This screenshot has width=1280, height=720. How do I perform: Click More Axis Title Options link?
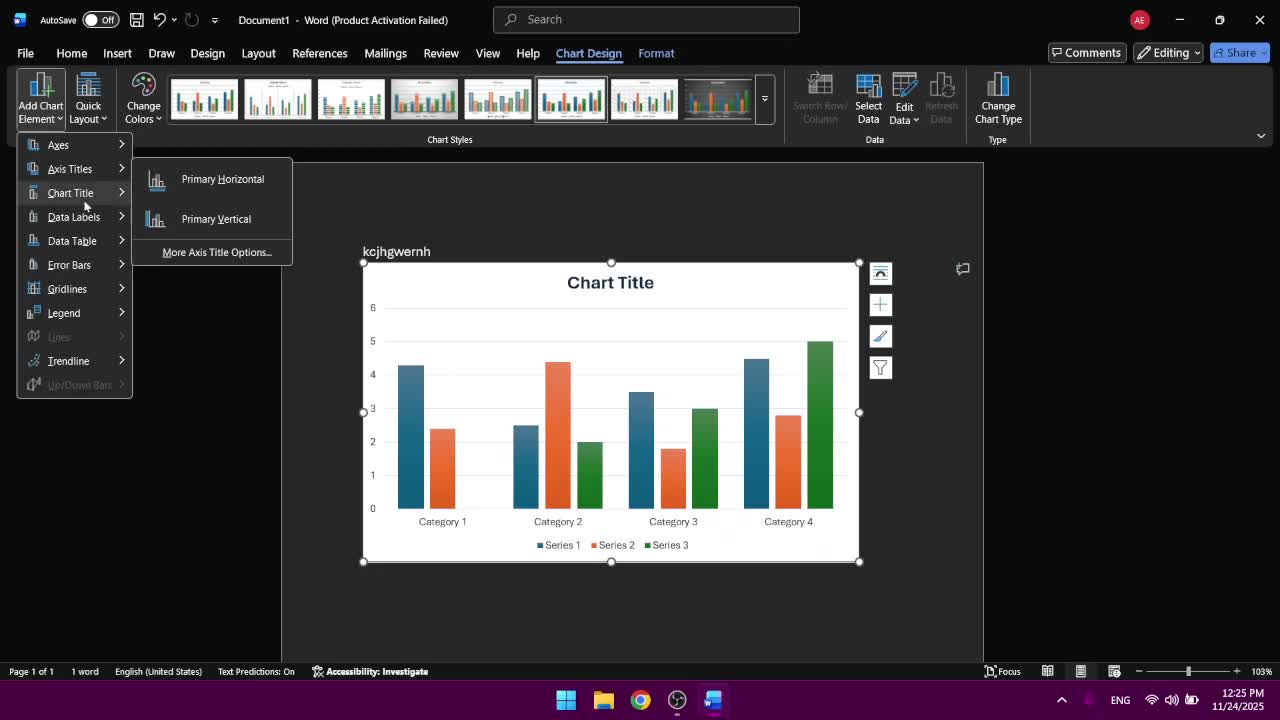216,252
